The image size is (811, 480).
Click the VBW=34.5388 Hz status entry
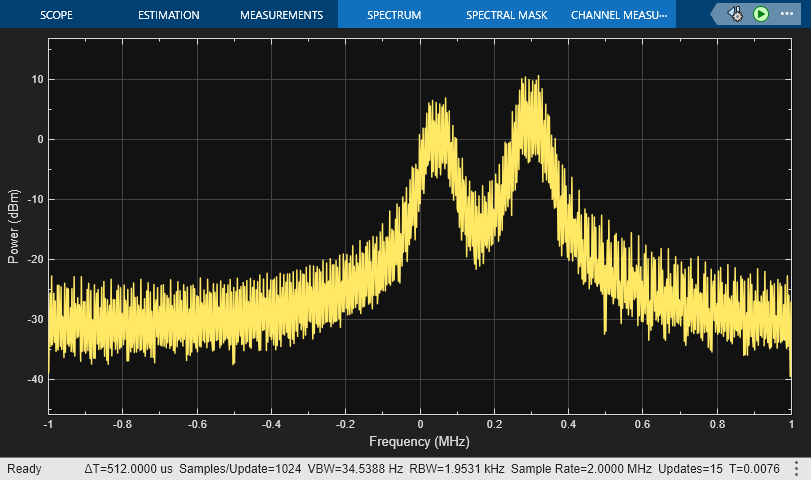pyautogui.click(x=355, y=469)
